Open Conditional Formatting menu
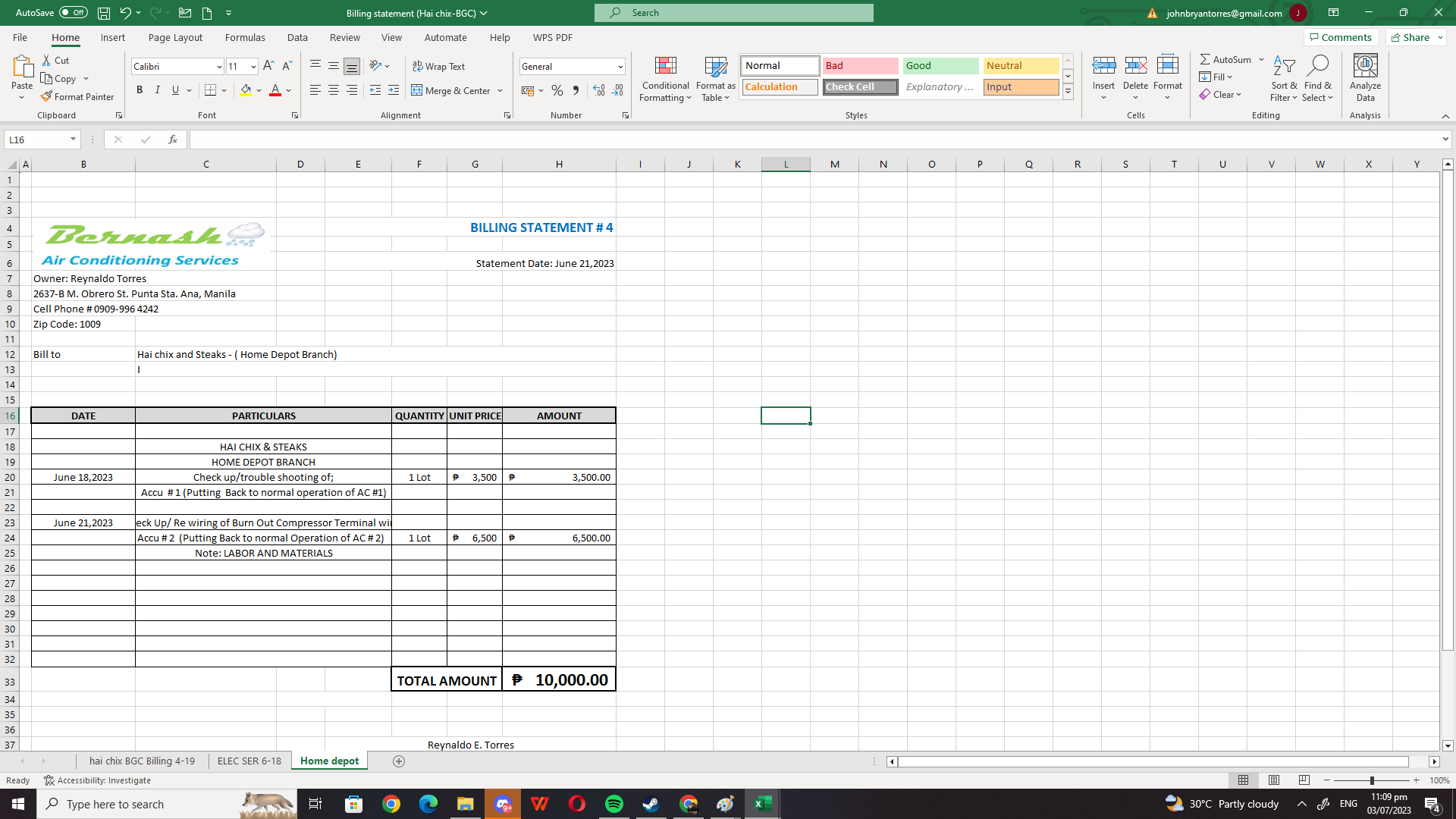The image size is (1456, 819). tap(665, 79)
